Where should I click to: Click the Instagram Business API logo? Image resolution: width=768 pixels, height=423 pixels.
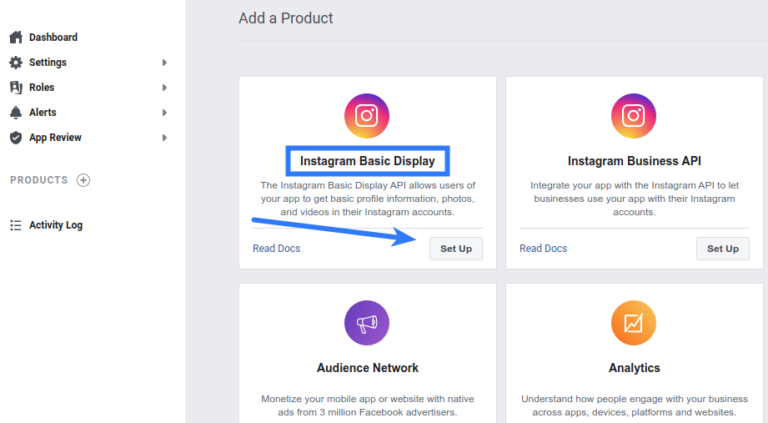[633, 115]
